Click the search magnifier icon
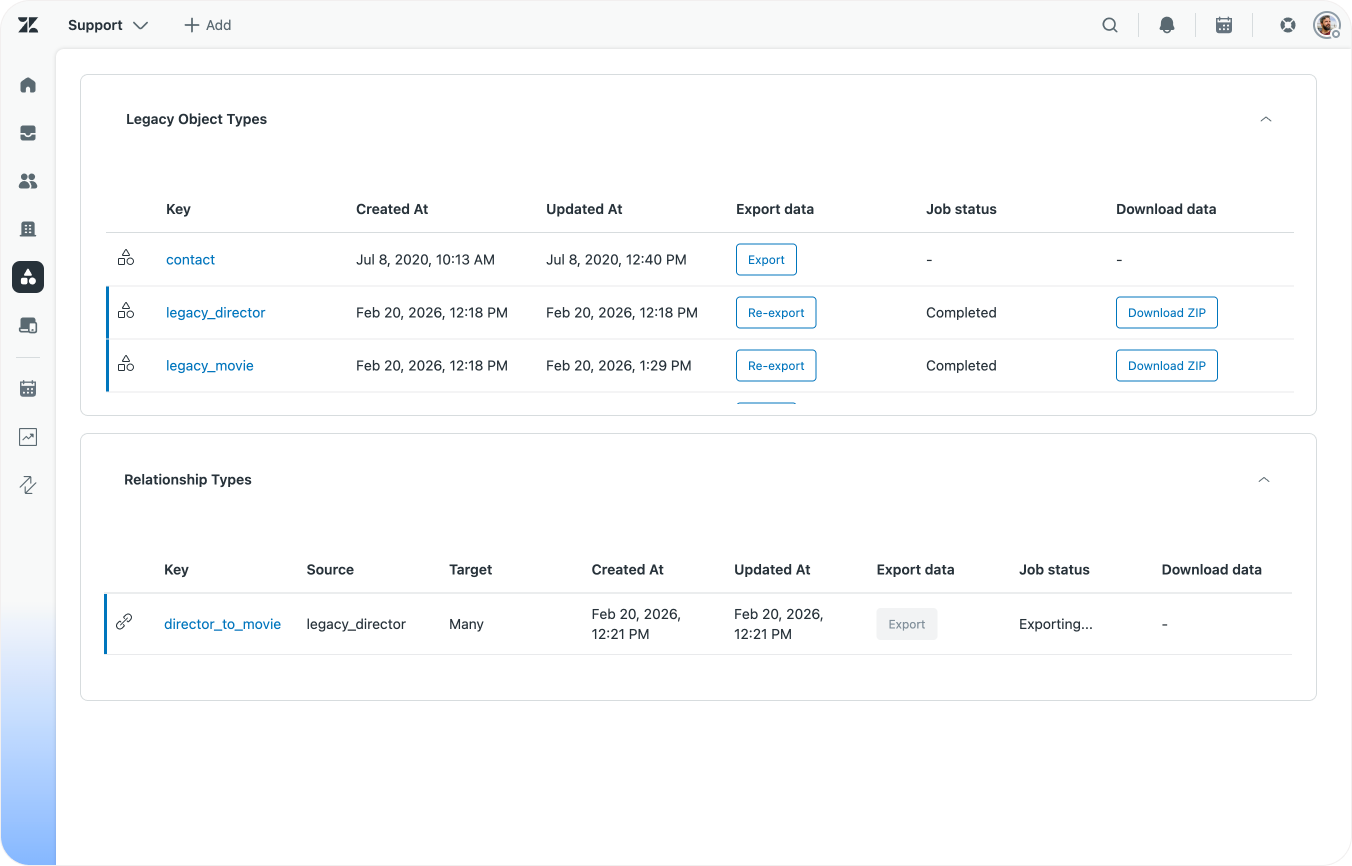 [x=1110, y=25]
